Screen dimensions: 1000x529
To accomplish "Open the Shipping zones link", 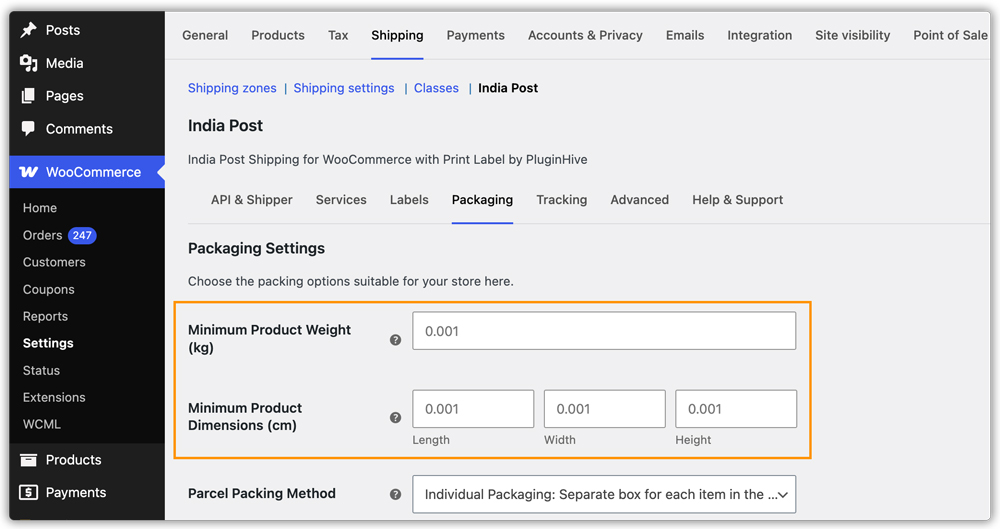I will 232,88.
